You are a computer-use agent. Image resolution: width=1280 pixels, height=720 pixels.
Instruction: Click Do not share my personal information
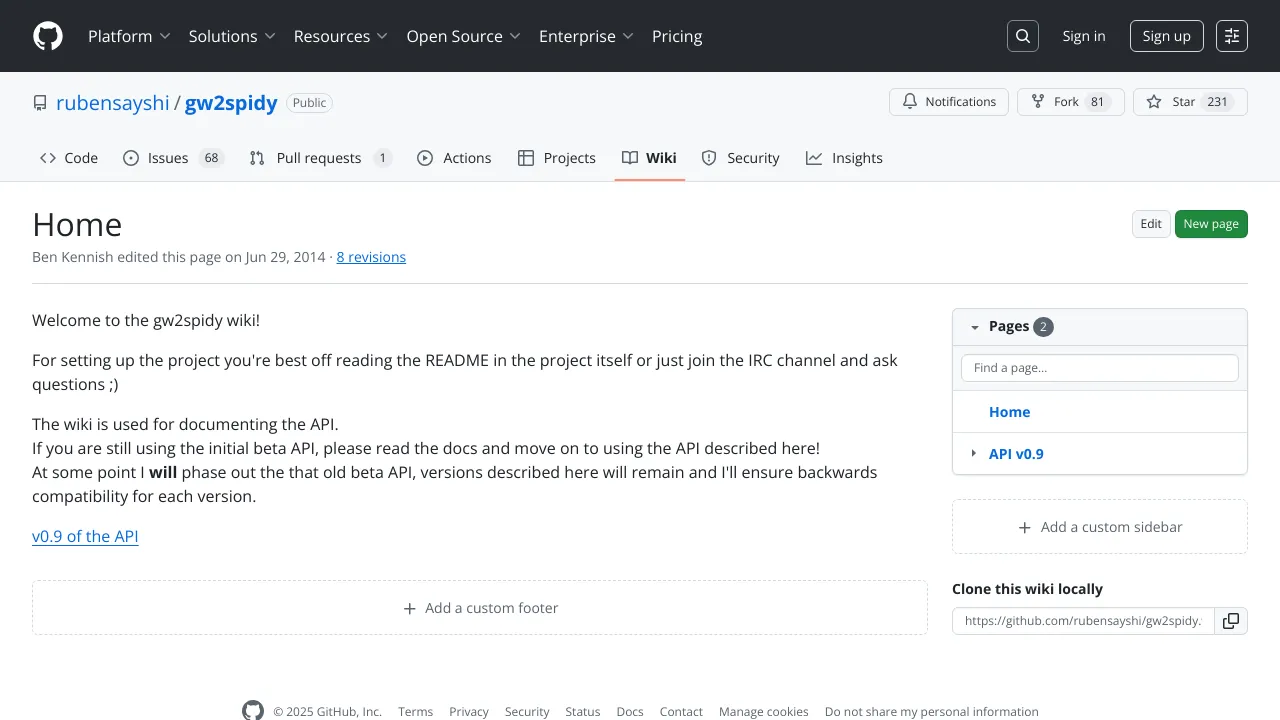(x=932, y=712)
